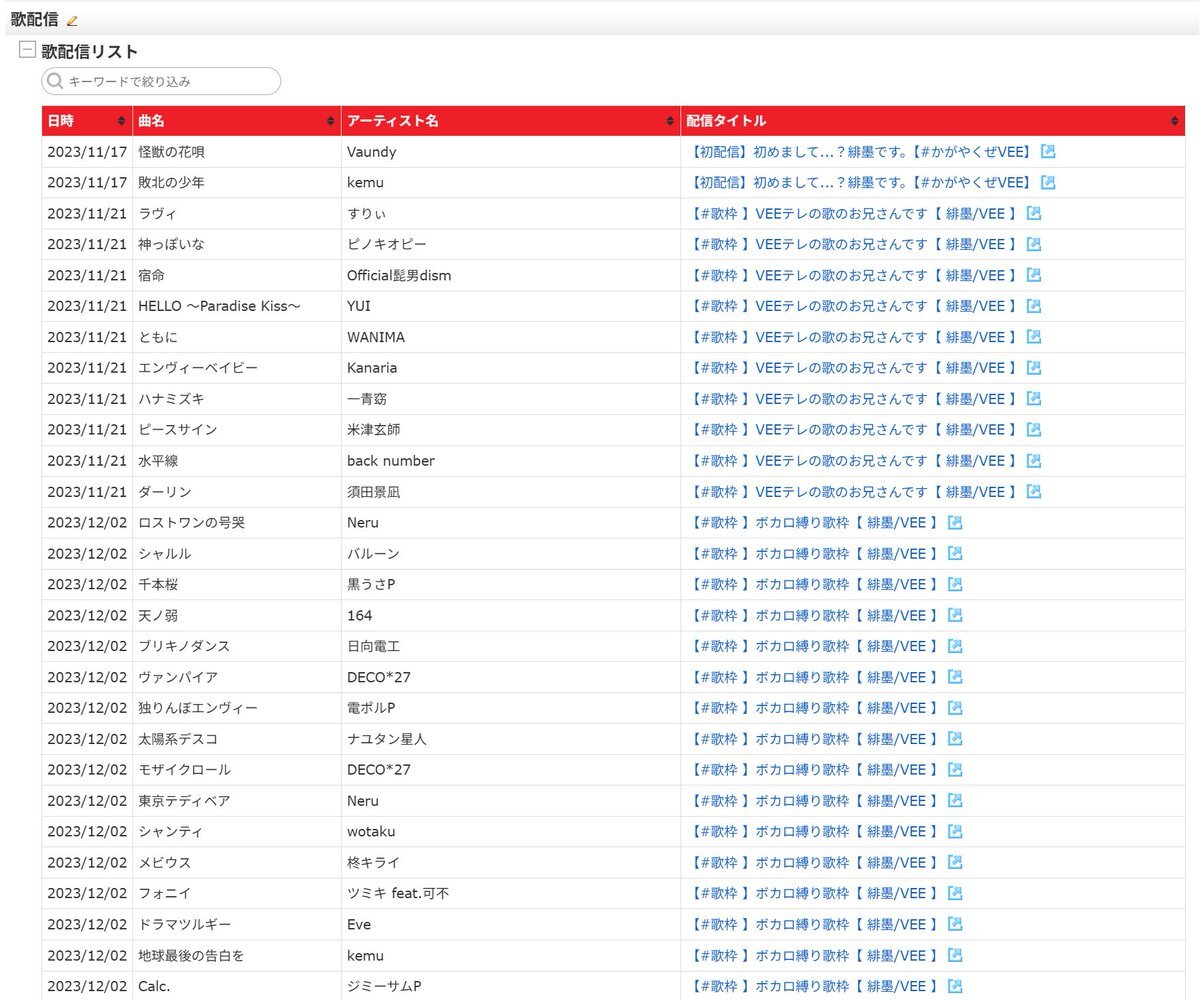Open external link icon in ともに row
Viewport: 1200px width, 1000px height.
click(x=1034, y=338)
